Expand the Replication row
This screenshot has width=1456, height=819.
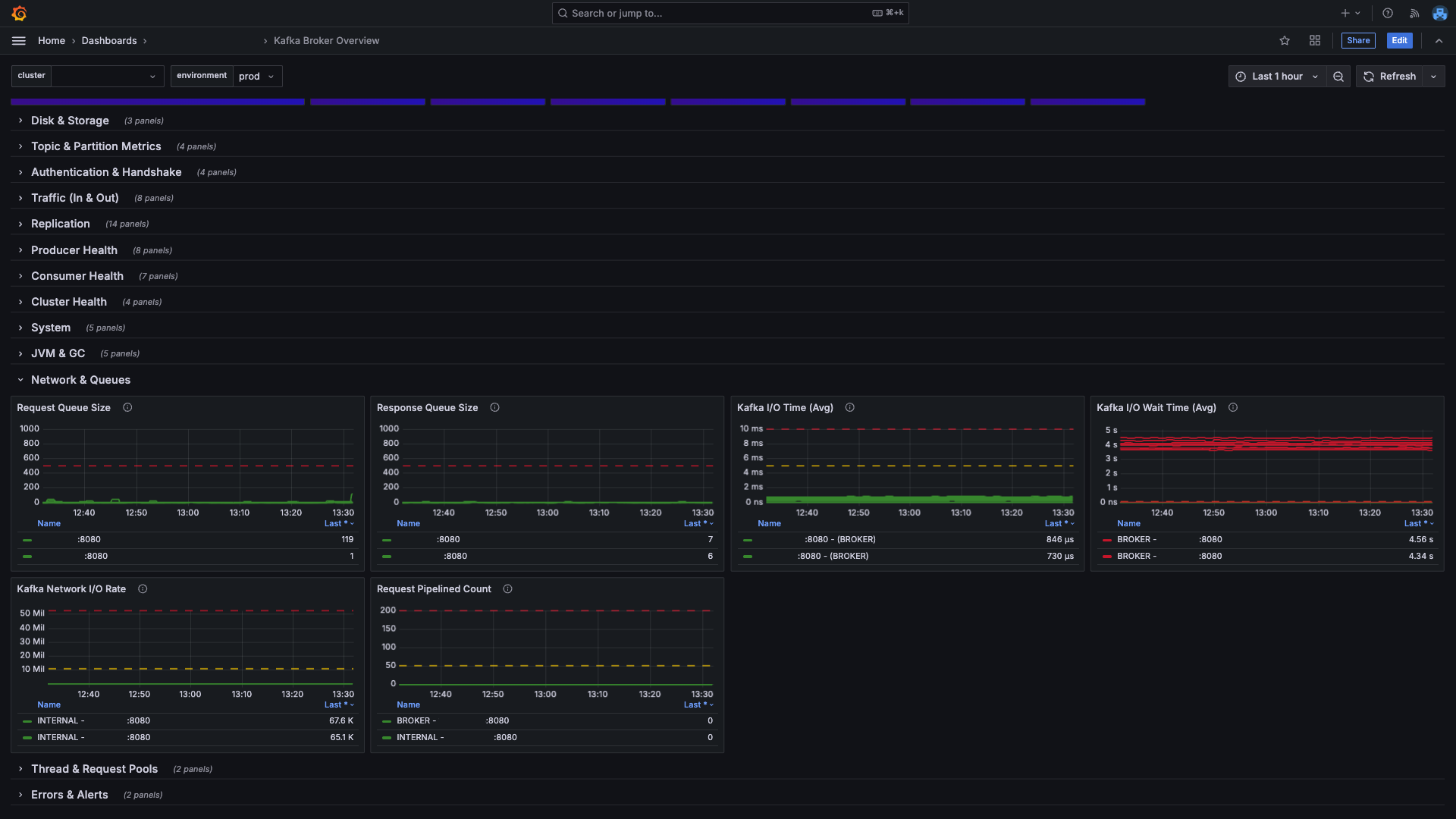tap(61, 224)
